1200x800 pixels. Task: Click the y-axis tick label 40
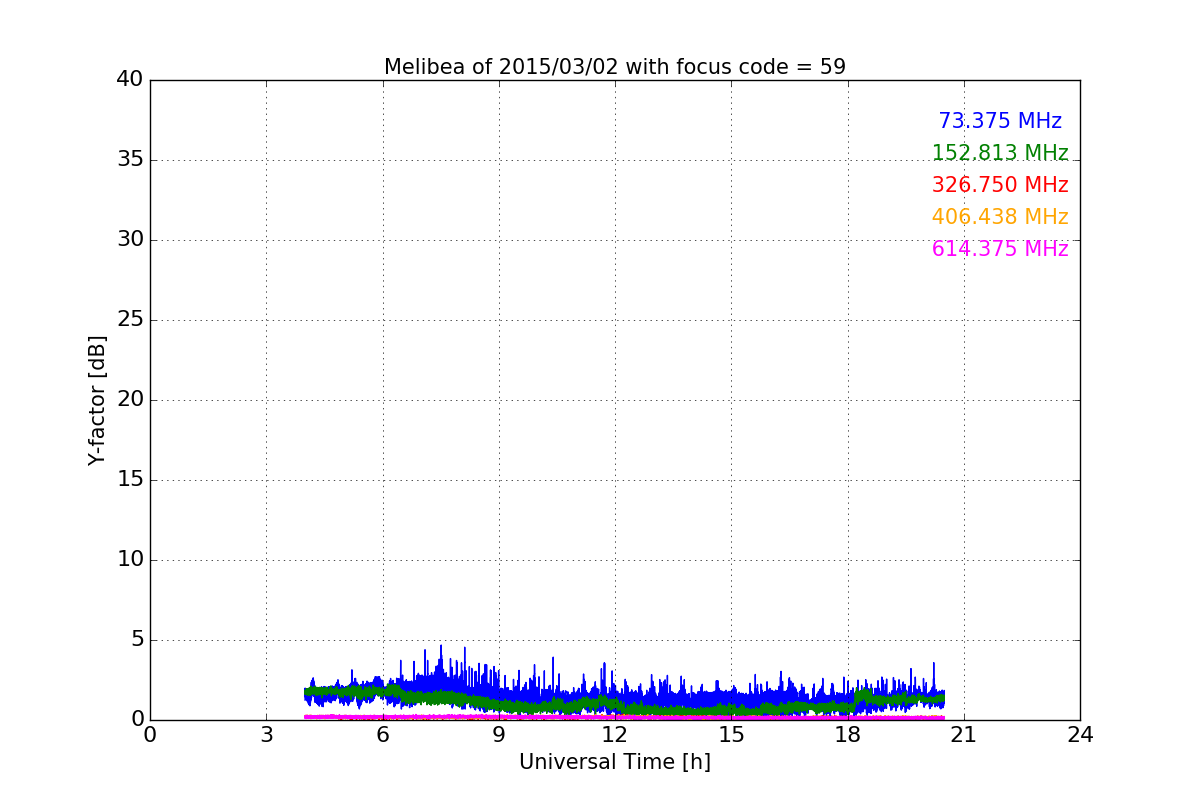[129, 79]
